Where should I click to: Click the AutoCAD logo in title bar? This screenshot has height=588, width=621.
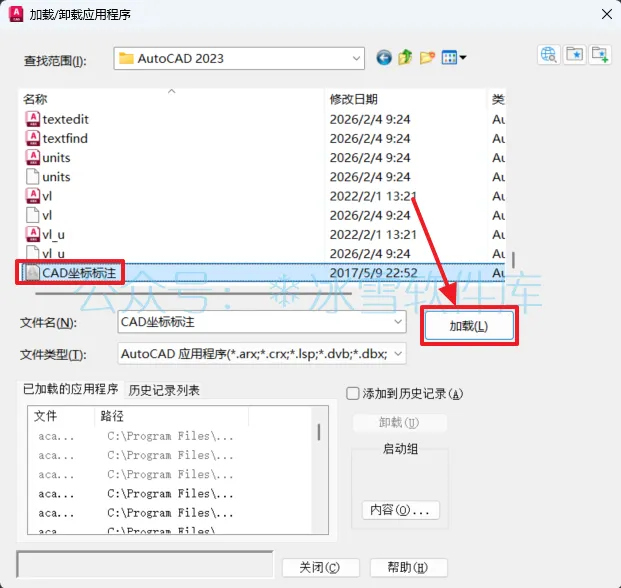click(x=16, y=14)
